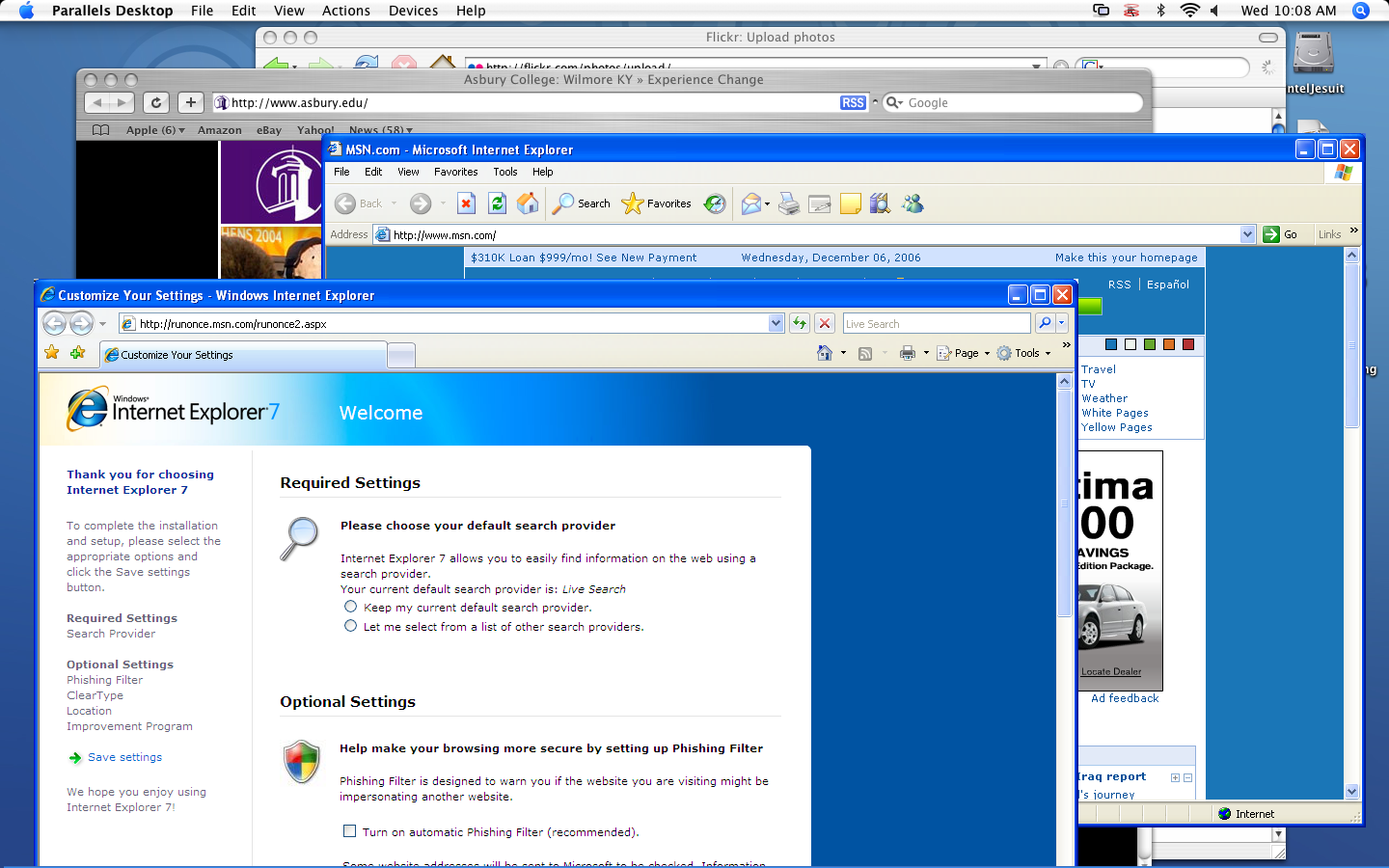Open the Tools menu in MSN.com window
The width and height of the screenshot is (1389, 868).
tap(505, 172)
